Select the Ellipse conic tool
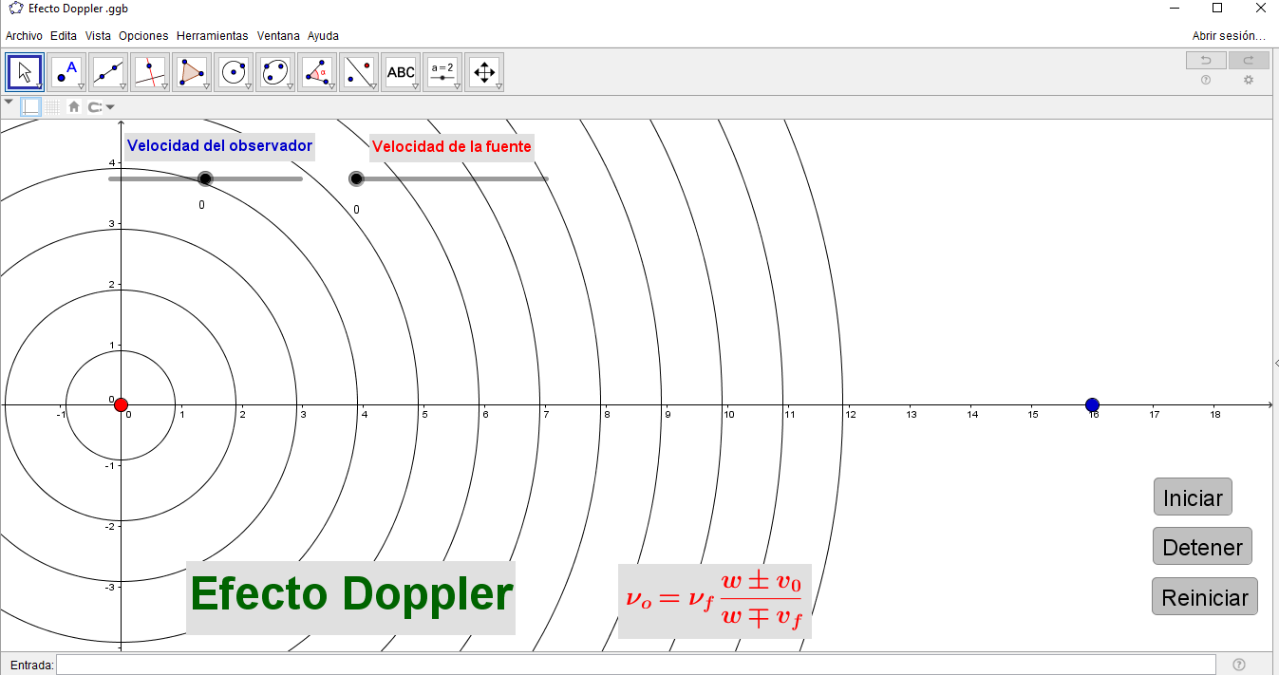 tap(275, 72)
